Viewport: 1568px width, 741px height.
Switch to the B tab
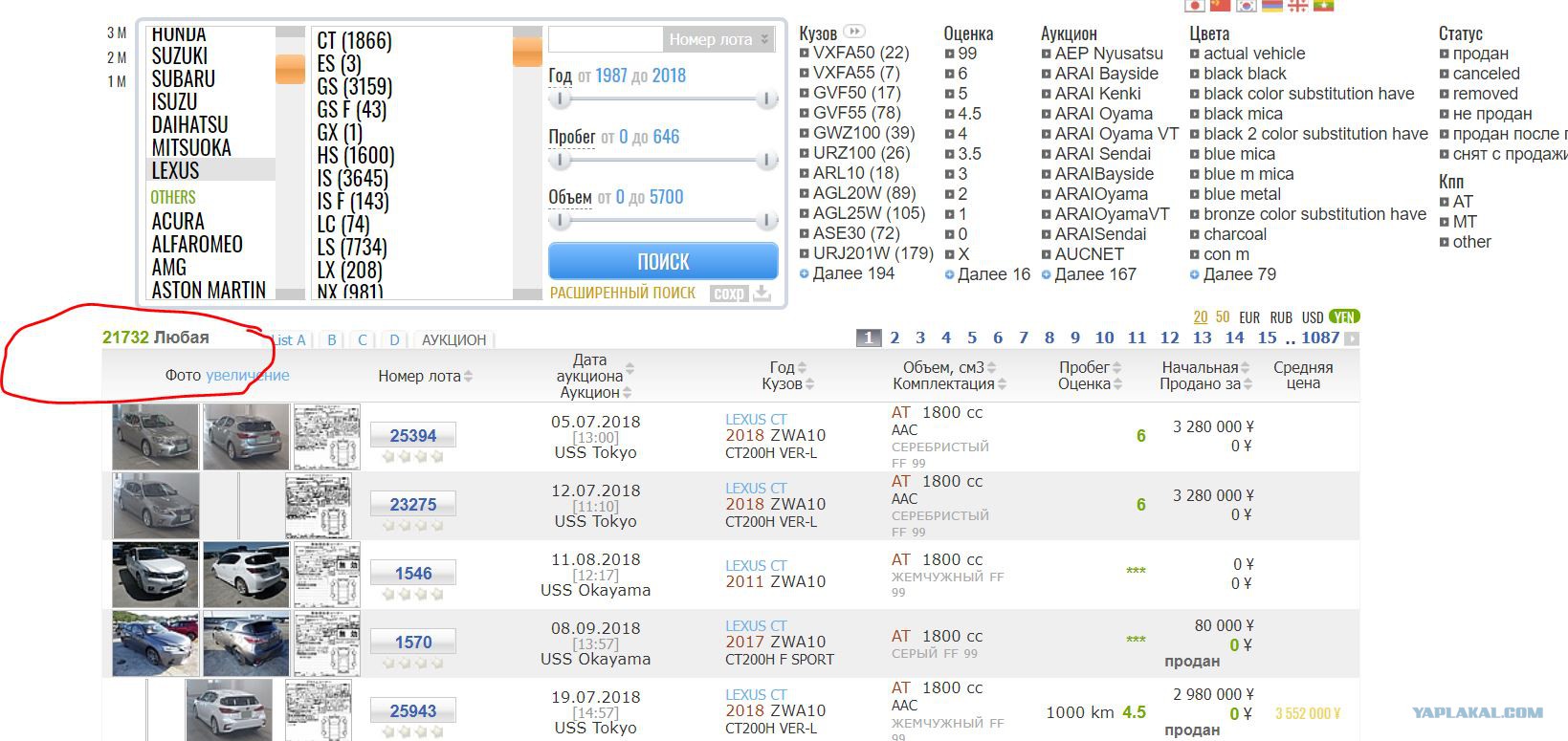pos(332,340)
